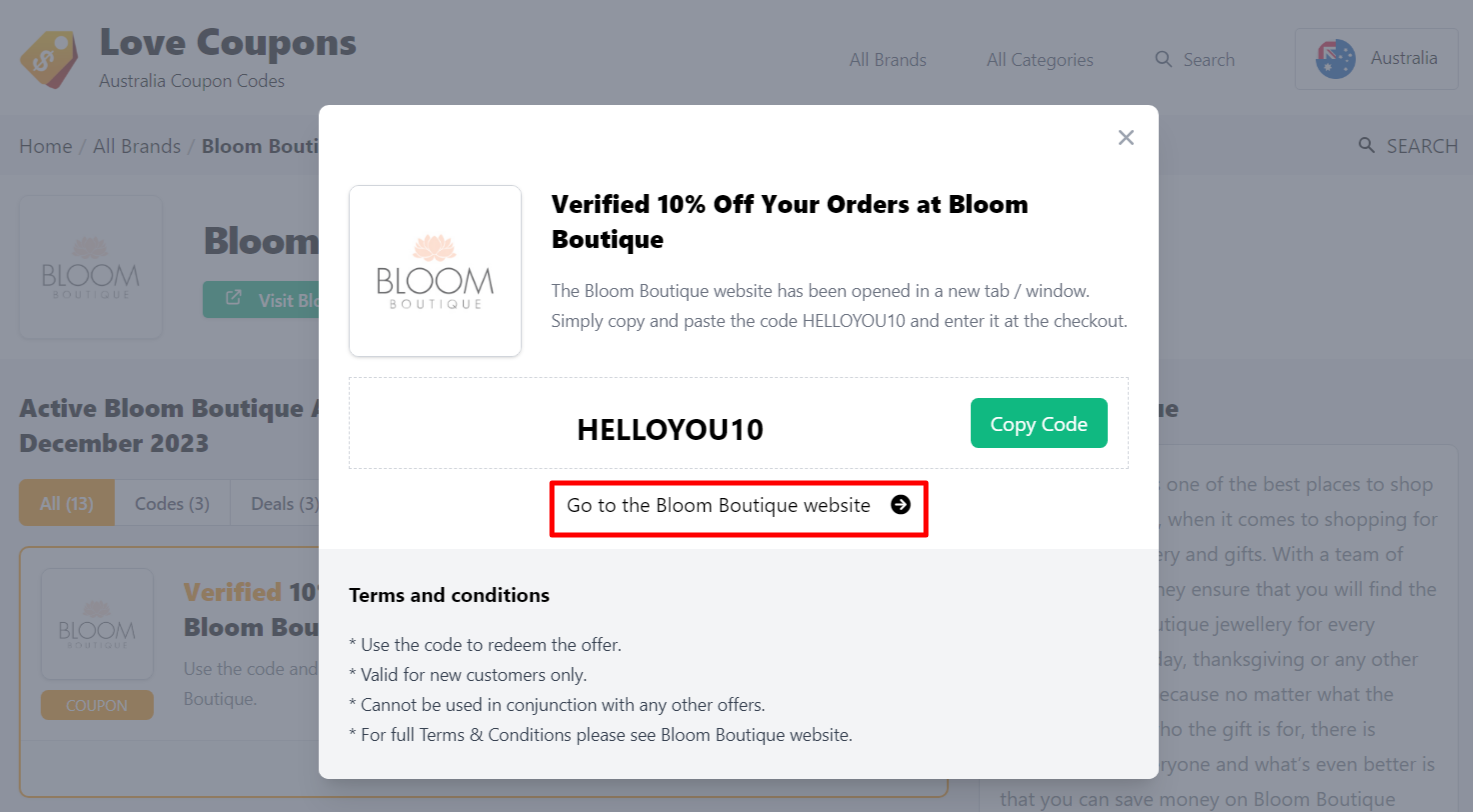
Task: Follow the Go to the Bloom Boutique website link
Action: [x=719, y=506]
